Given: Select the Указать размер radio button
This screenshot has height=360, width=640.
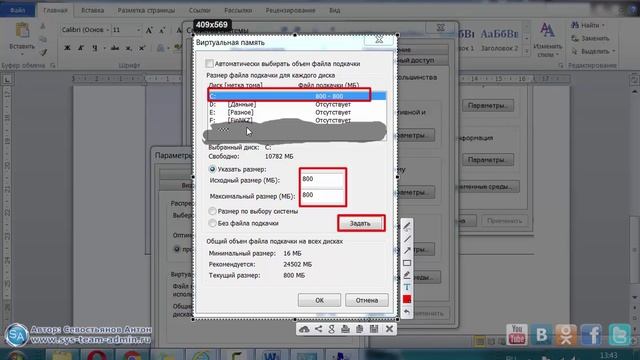Looking at the screenshot, I should click(x=212, y=169).
